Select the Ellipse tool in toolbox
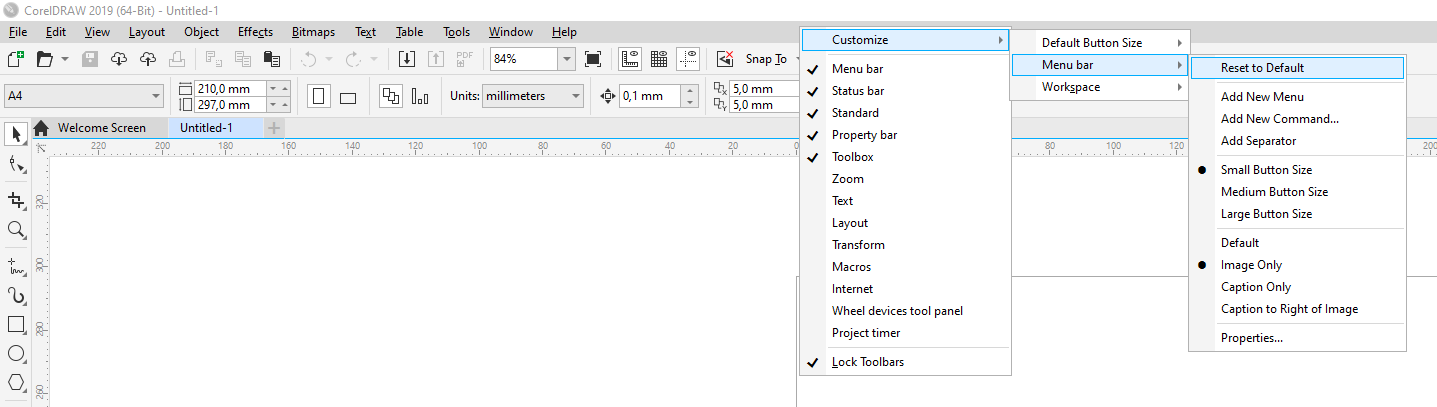 (16, 354)
